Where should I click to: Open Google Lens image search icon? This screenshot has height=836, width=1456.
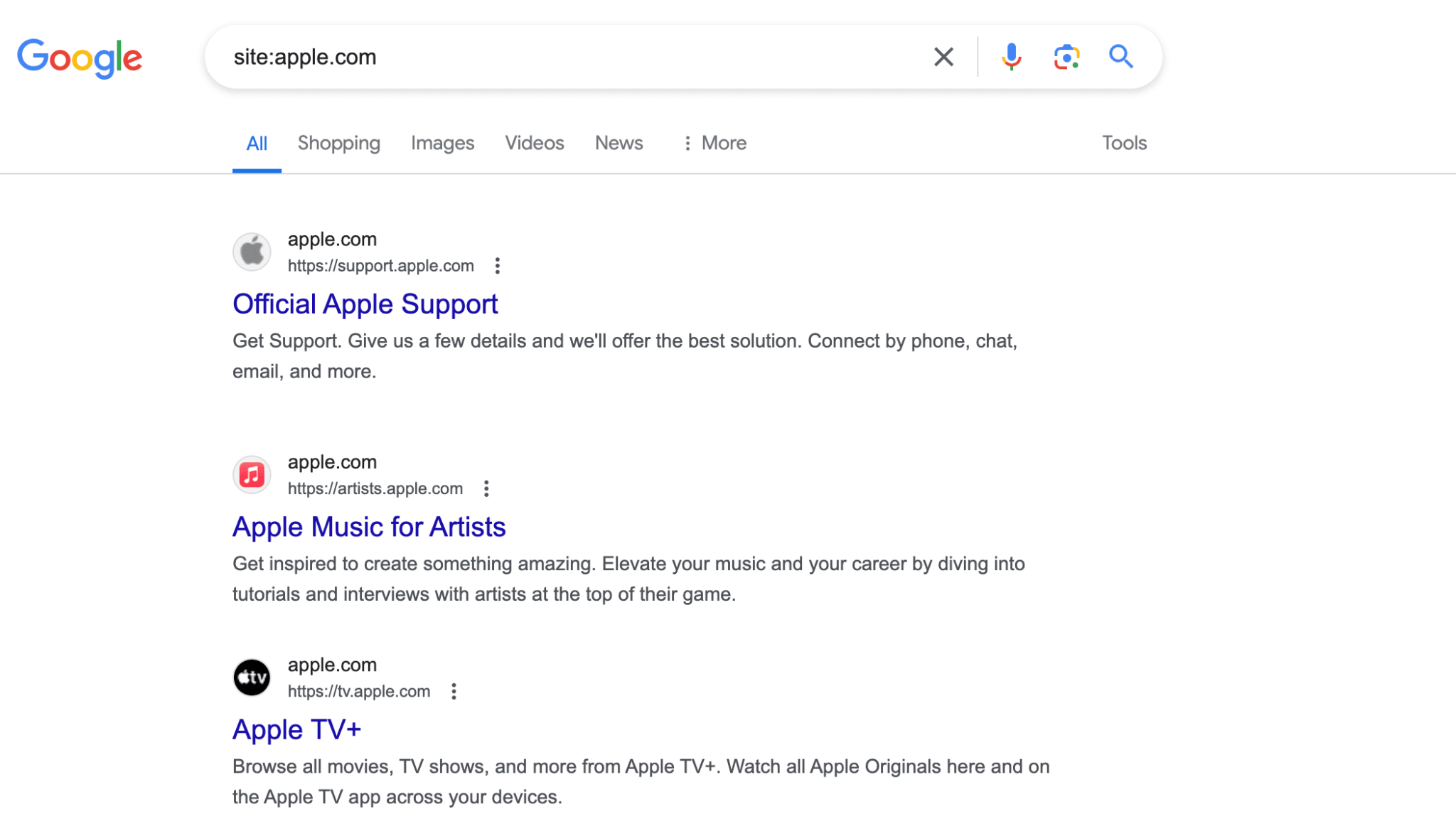pos(1066,57)
